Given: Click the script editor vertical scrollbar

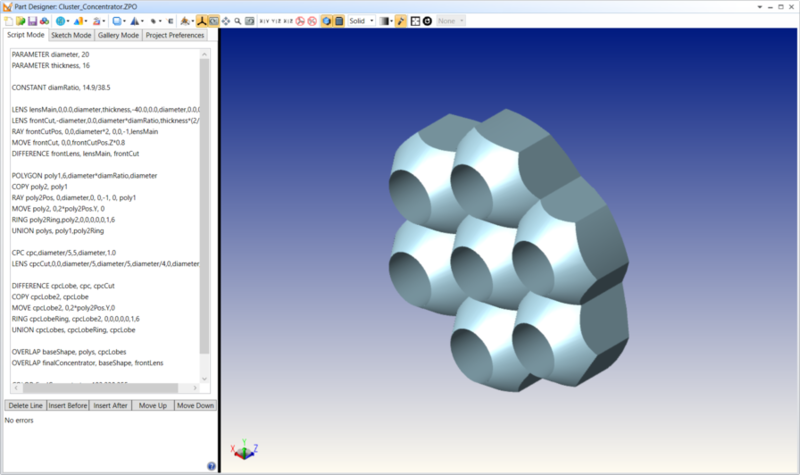Looking at the screenshot, I should (205, 200).
